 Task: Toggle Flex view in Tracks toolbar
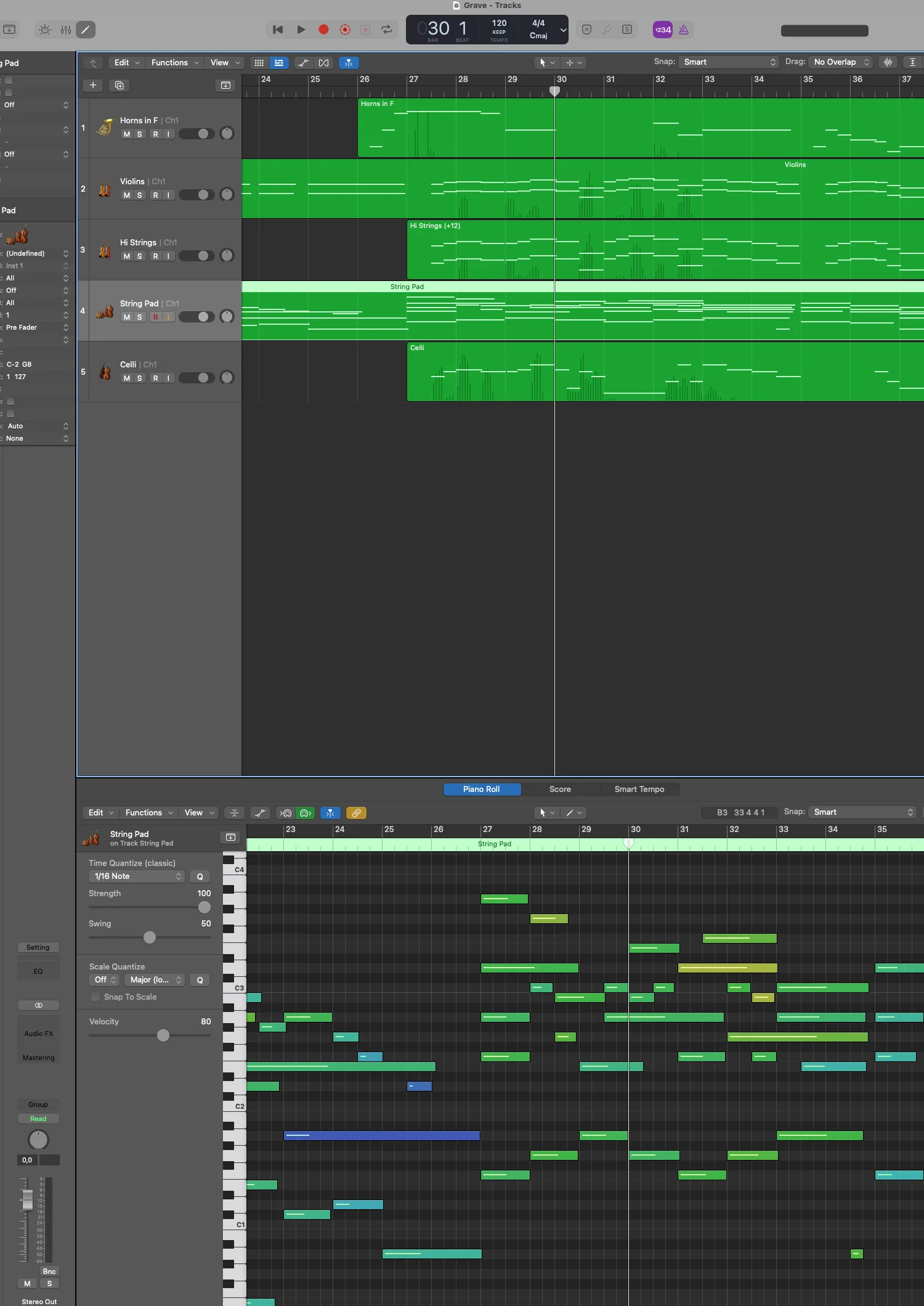323,63
